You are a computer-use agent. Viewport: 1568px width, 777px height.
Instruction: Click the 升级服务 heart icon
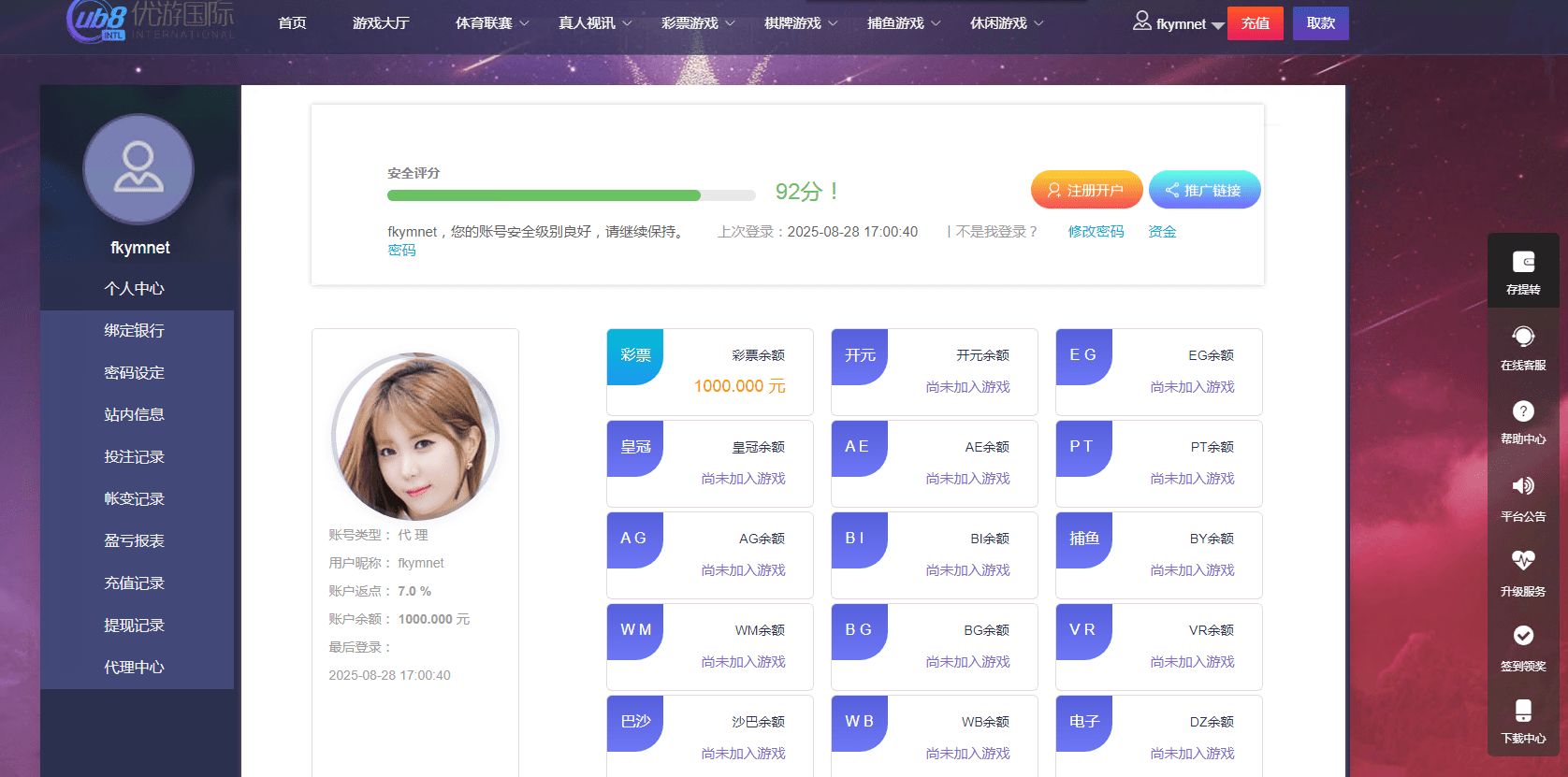[1523, 561]
